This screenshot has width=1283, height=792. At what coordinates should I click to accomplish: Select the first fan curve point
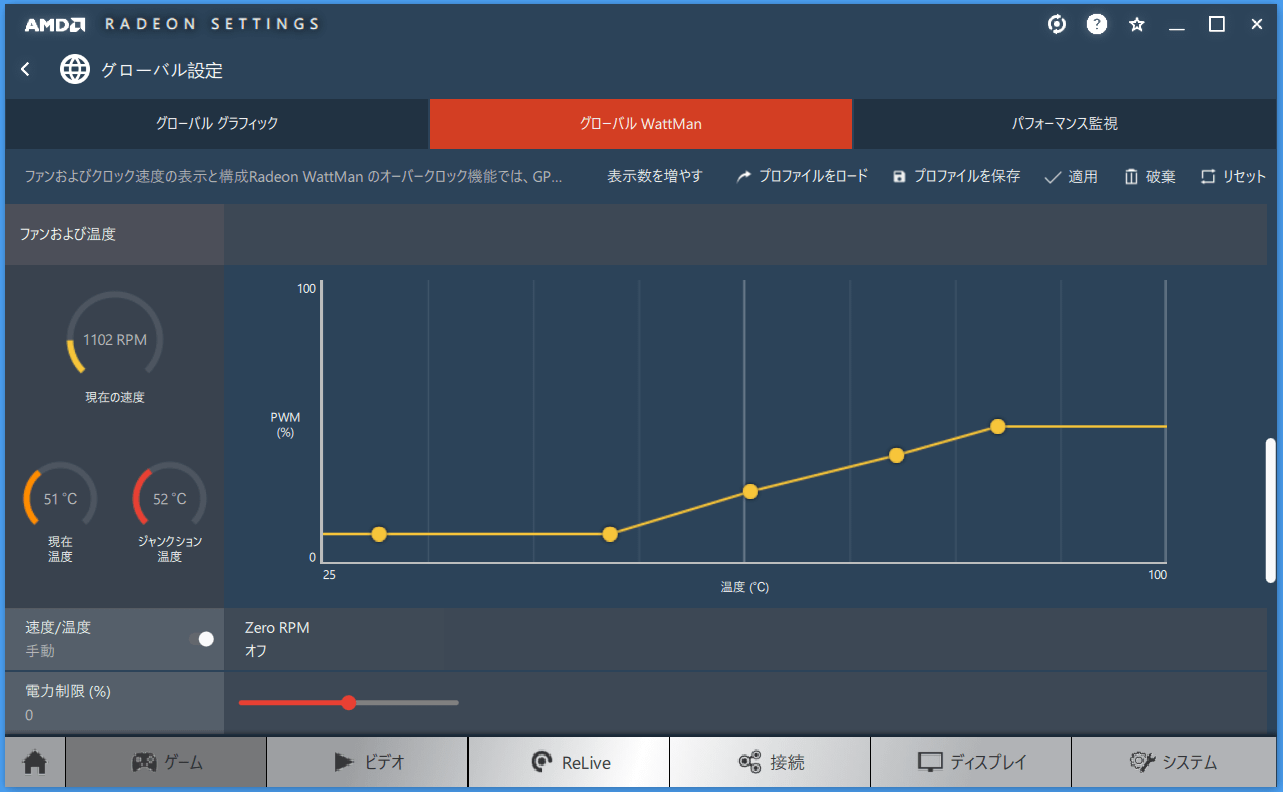click(379, 534)
